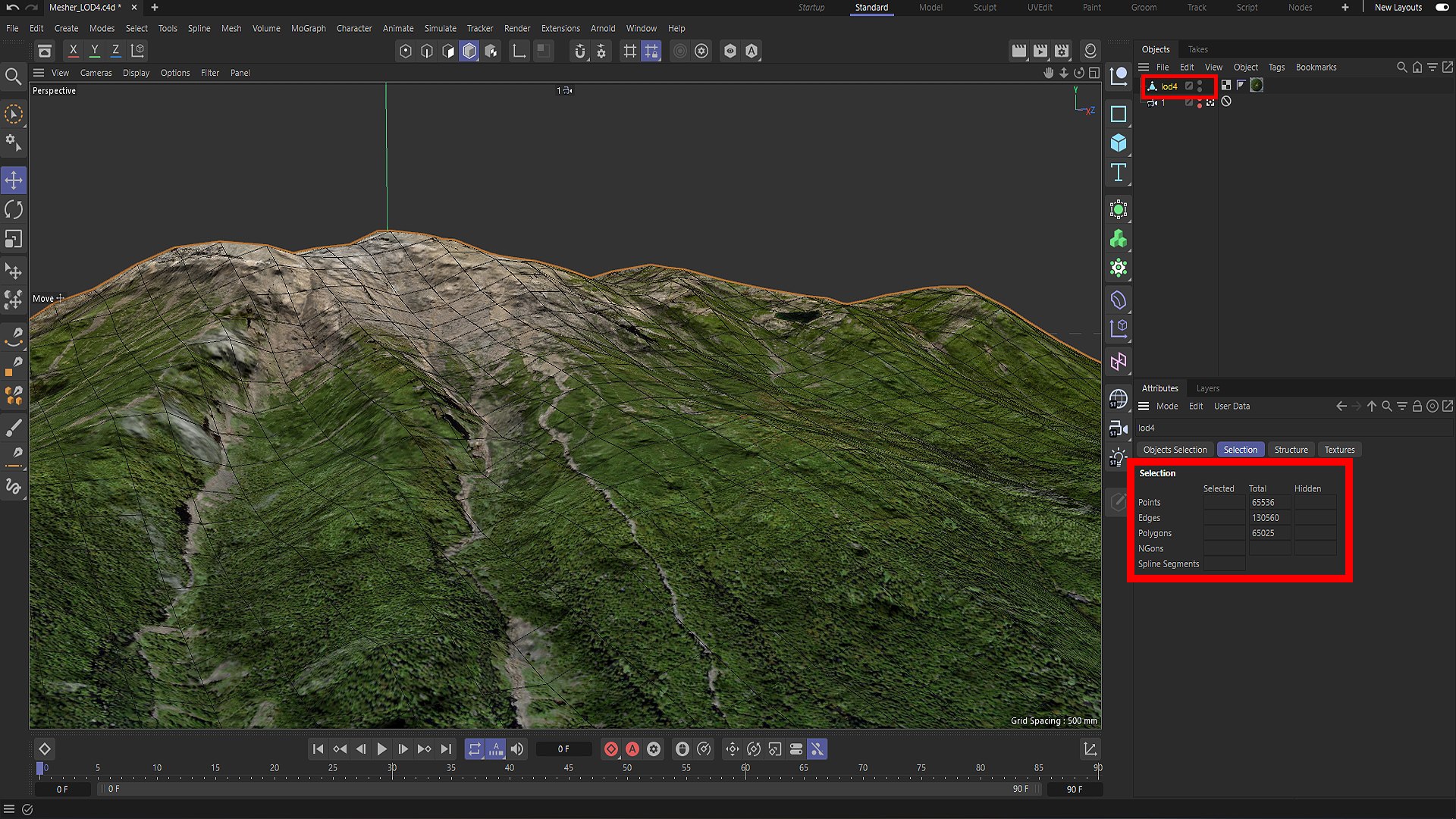The height and width of the screenshot is (819, 1456).
Task: Toggle New Layouts switch
Action: pyautogui.click(x=1442, y=8)
